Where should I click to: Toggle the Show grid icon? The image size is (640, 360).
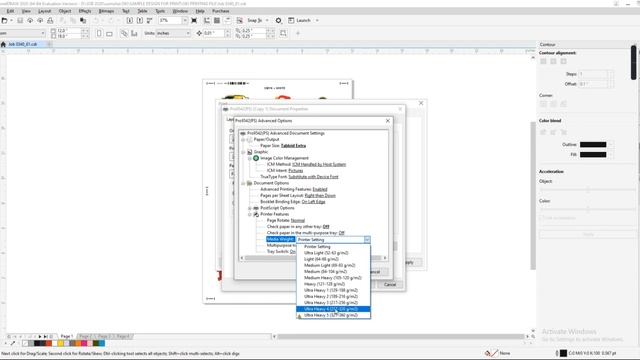coord(217,20)
